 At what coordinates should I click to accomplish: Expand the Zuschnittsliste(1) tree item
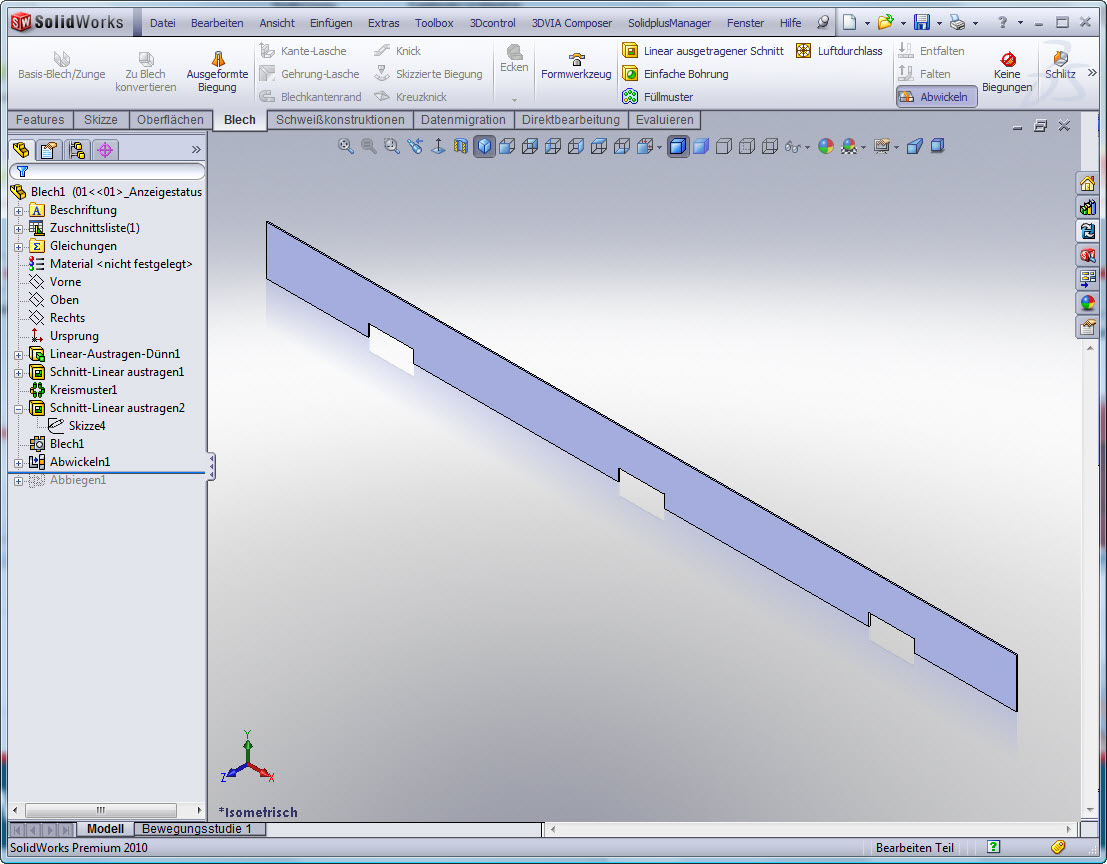click(x=18, y=228)
